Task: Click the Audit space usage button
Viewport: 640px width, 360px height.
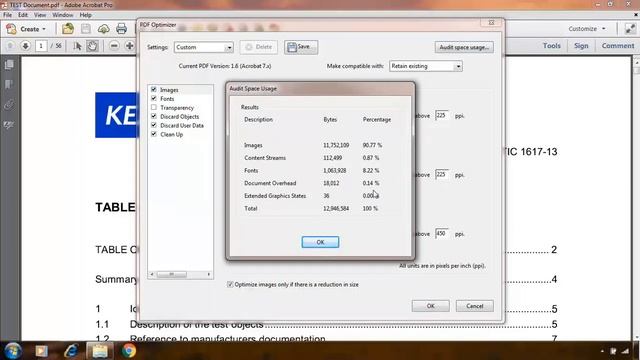Action: (x=464, y=47)
